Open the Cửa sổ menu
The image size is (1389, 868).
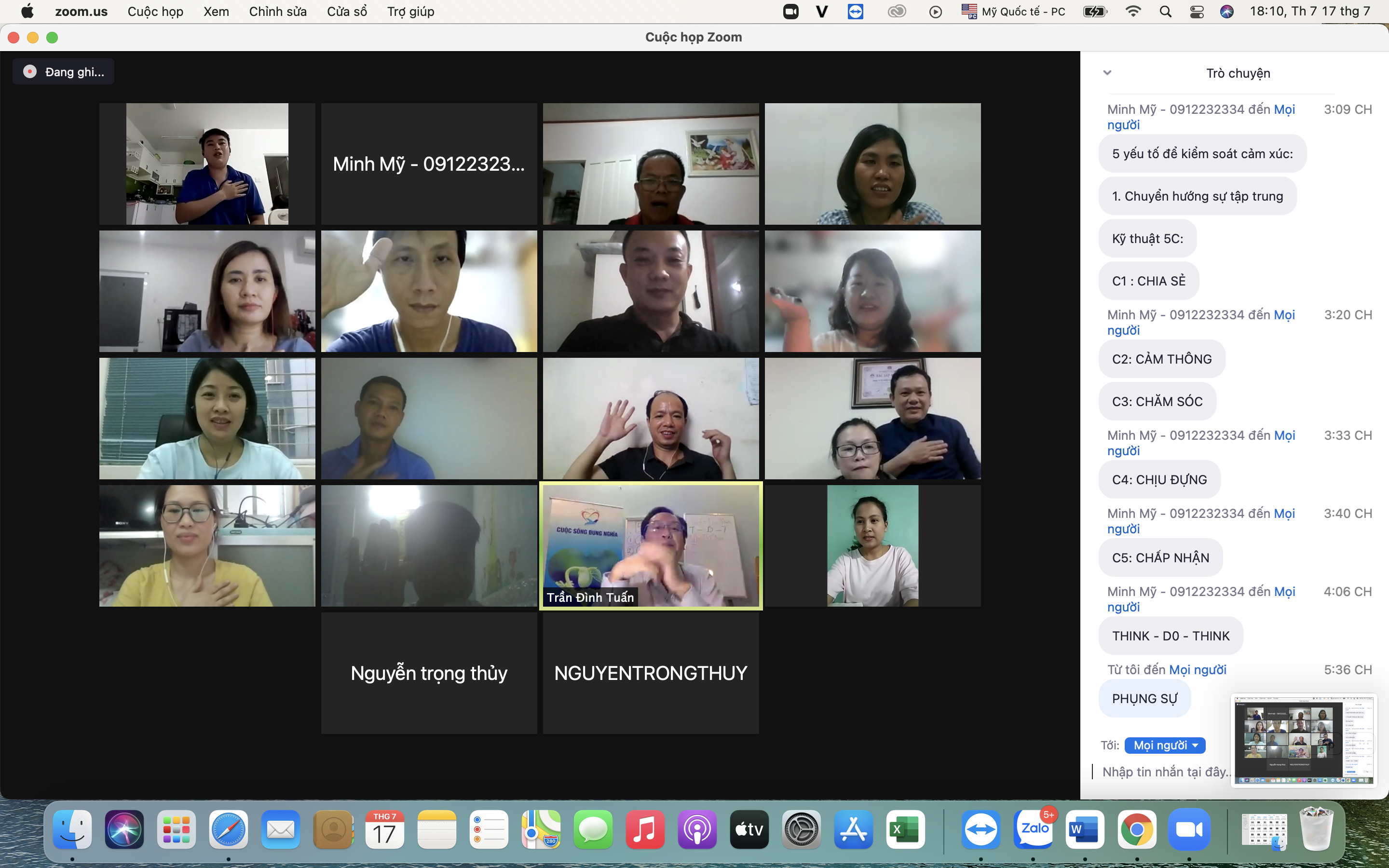(x=347, y=12)
